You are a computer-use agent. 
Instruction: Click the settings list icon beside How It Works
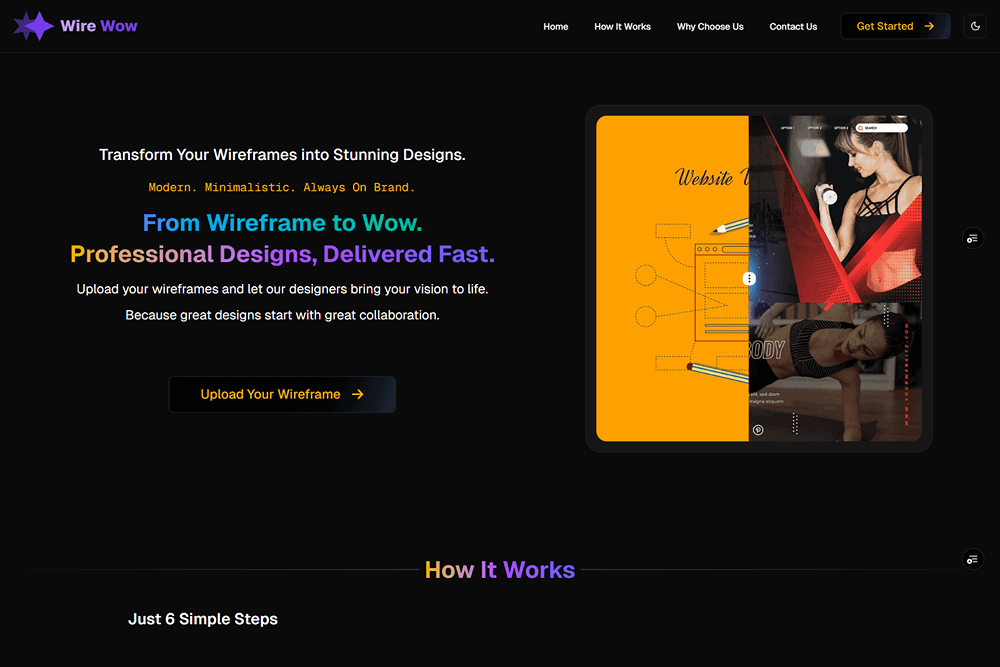[972, 559]
